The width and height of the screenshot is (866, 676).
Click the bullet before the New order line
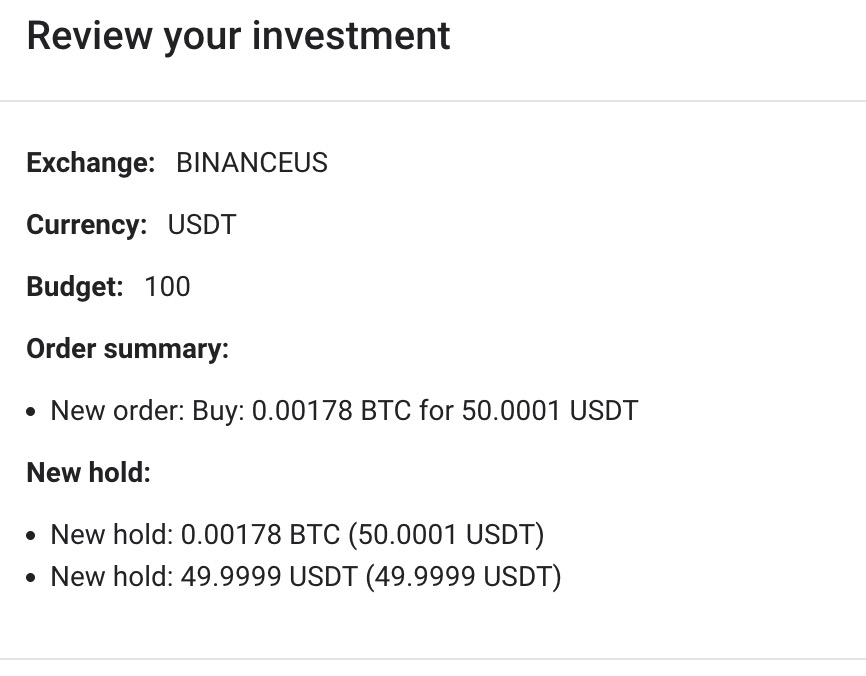tap(32, 412)
